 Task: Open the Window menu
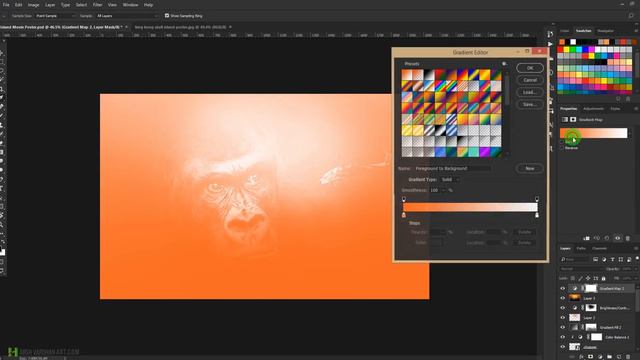(130, 5)
